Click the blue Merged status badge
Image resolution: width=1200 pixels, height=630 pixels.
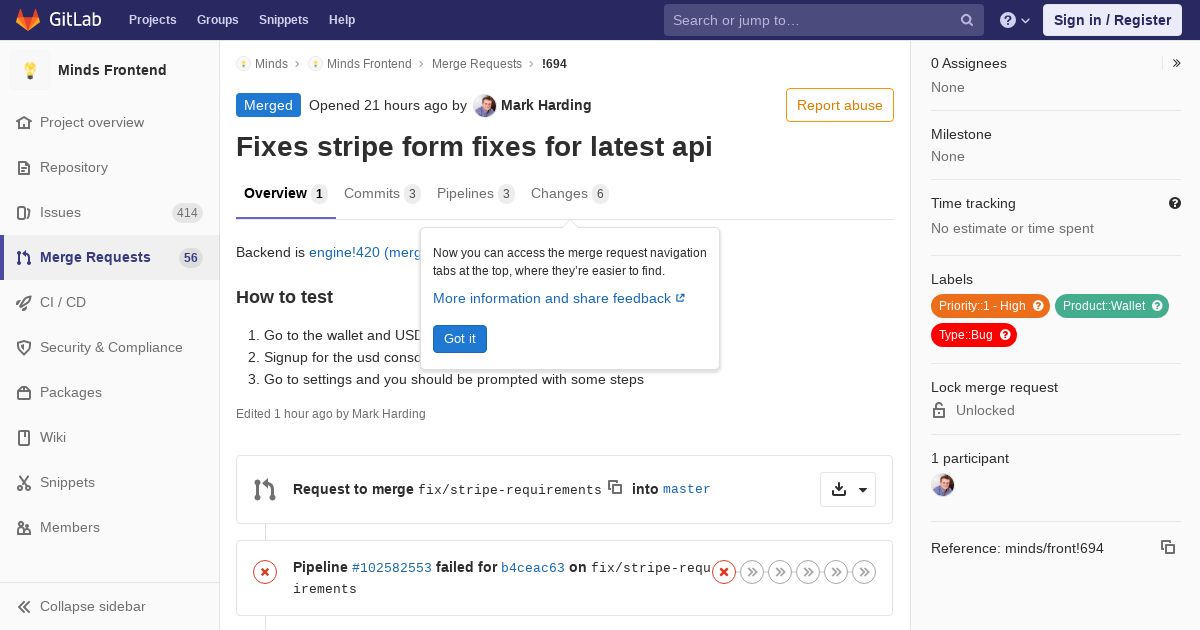268,105
